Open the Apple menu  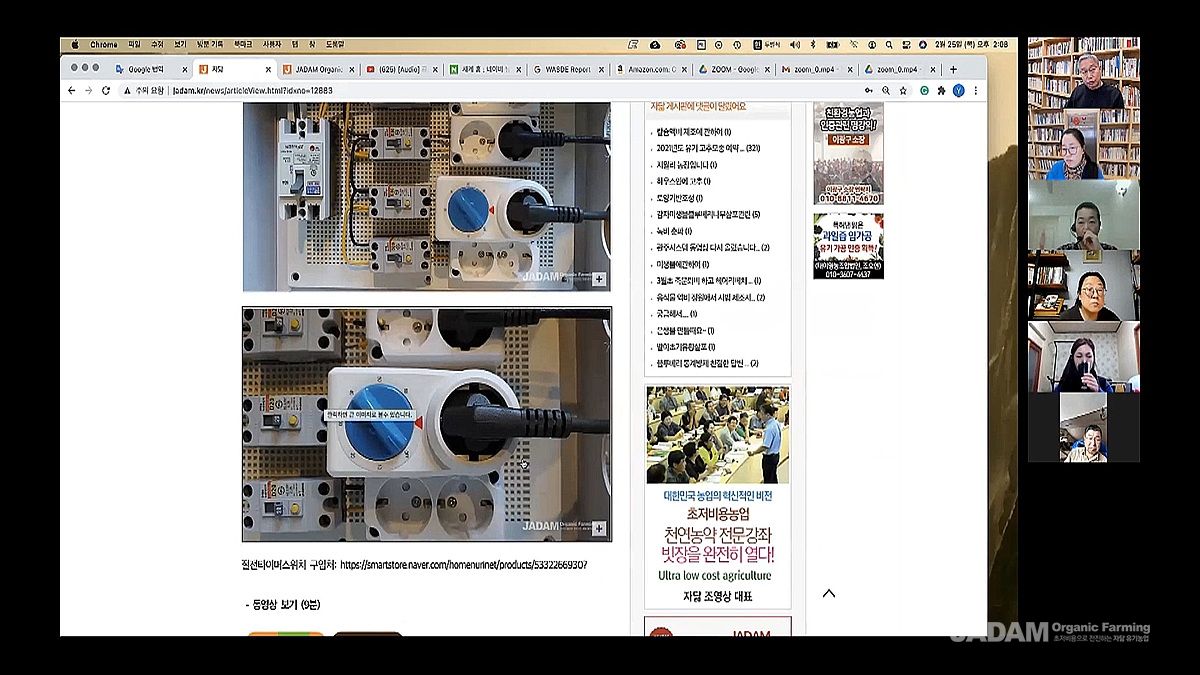point(73,45)
